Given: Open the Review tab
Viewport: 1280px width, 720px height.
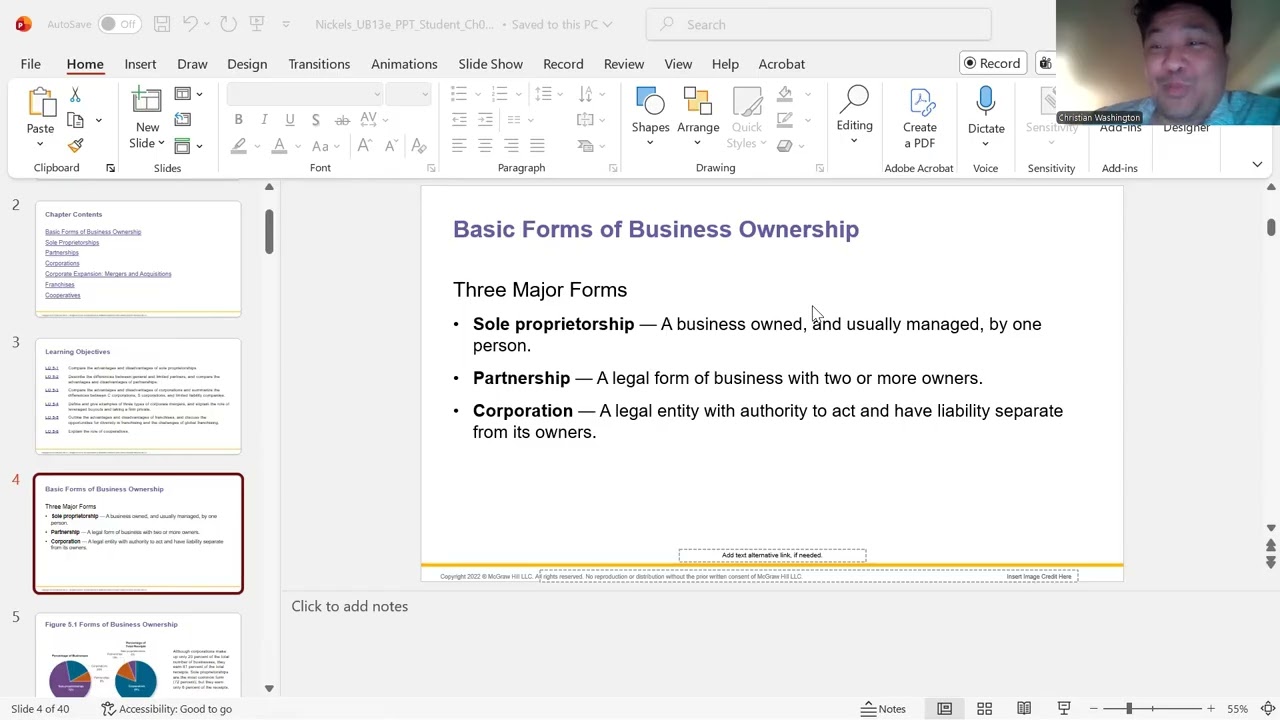Looking at the screenshot, I should [624, 64].
